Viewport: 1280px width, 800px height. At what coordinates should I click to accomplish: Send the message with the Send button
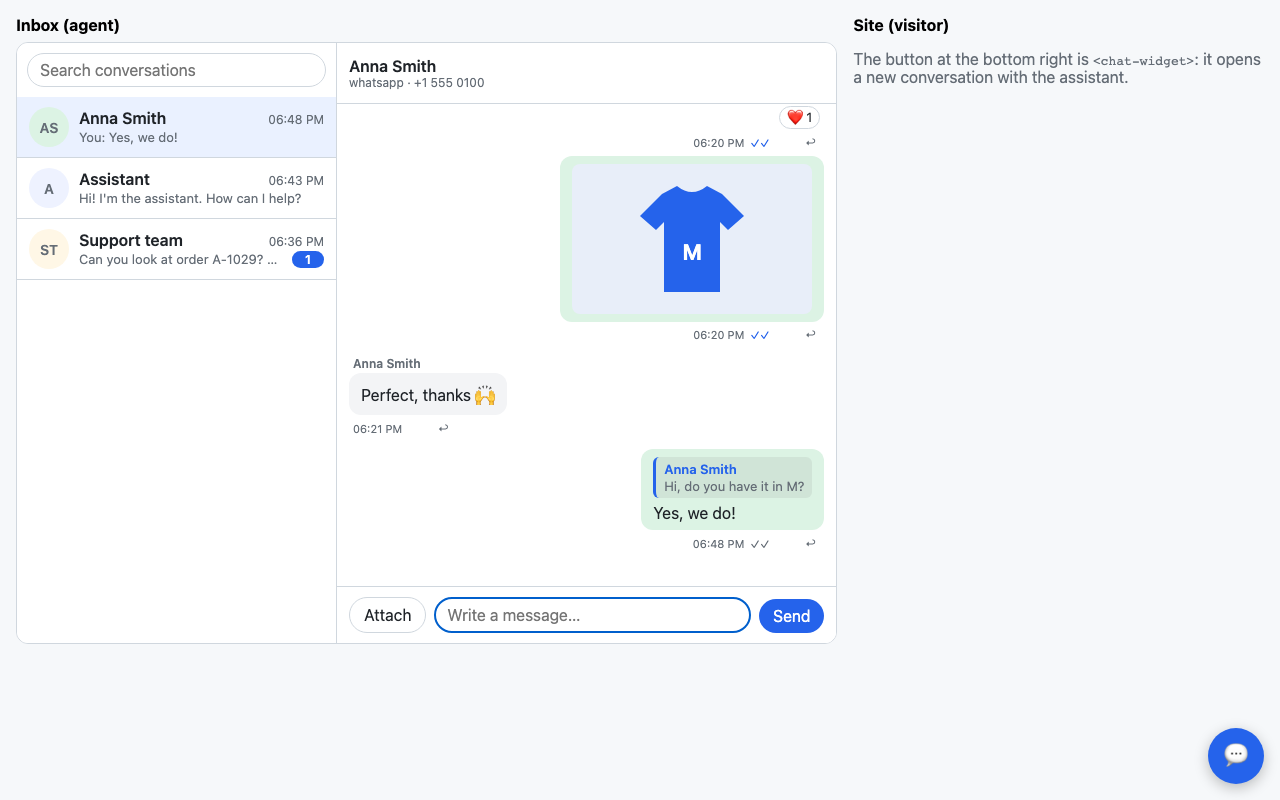pyautogui.click(x=791, y=616)
